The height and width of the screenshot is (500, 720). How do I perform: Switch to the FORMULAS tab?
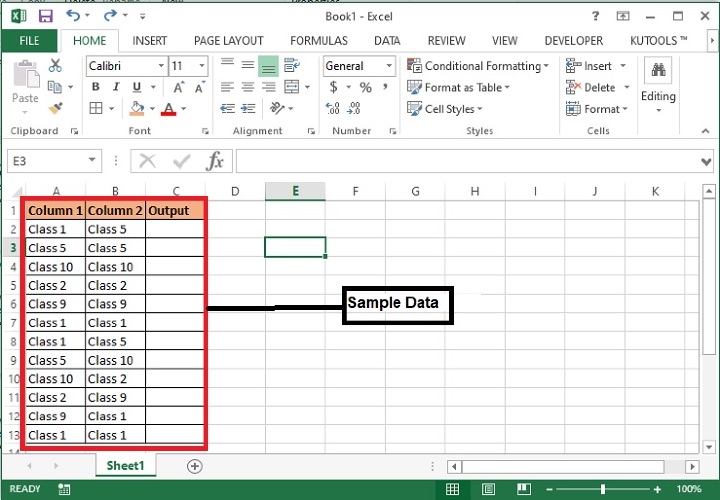(x=319, y=40)
